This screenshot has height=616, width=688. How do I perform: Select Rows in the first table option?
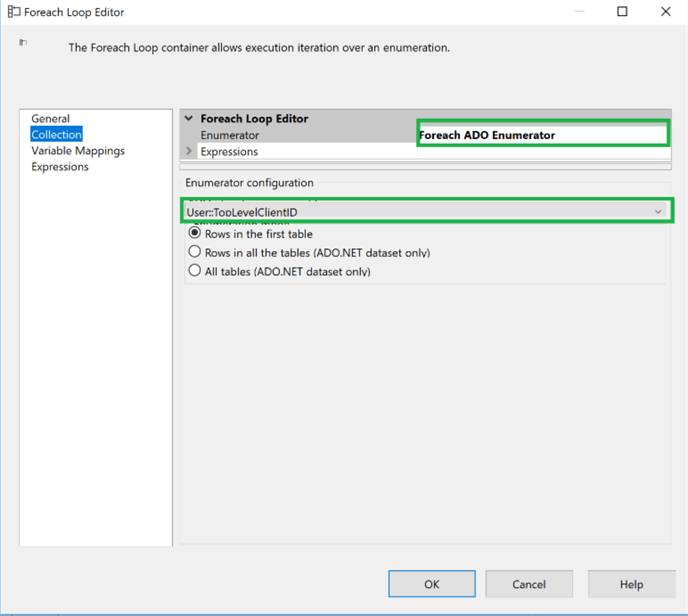(x=195, y=234)
